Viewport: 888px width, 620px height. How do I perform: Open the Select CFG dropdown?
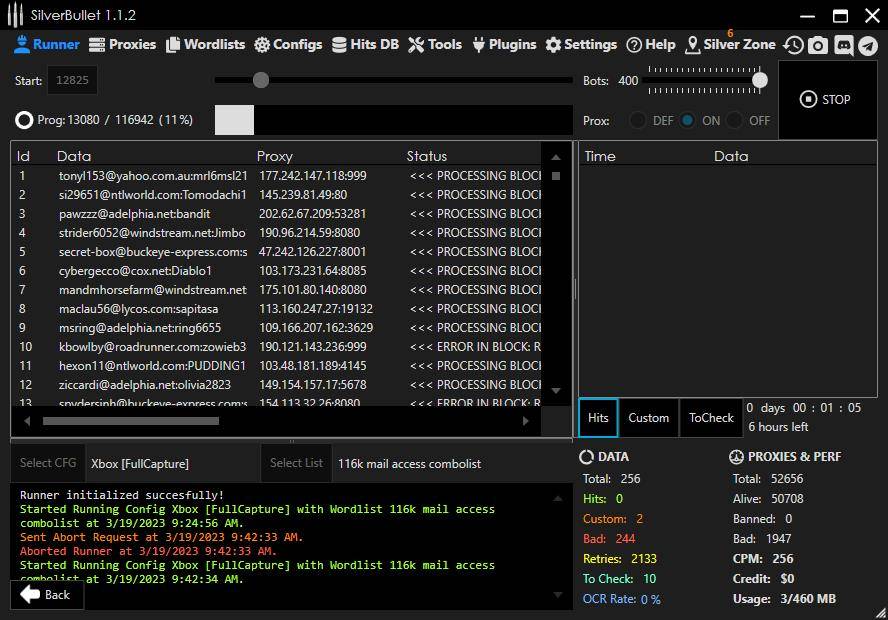coord(47,463)
